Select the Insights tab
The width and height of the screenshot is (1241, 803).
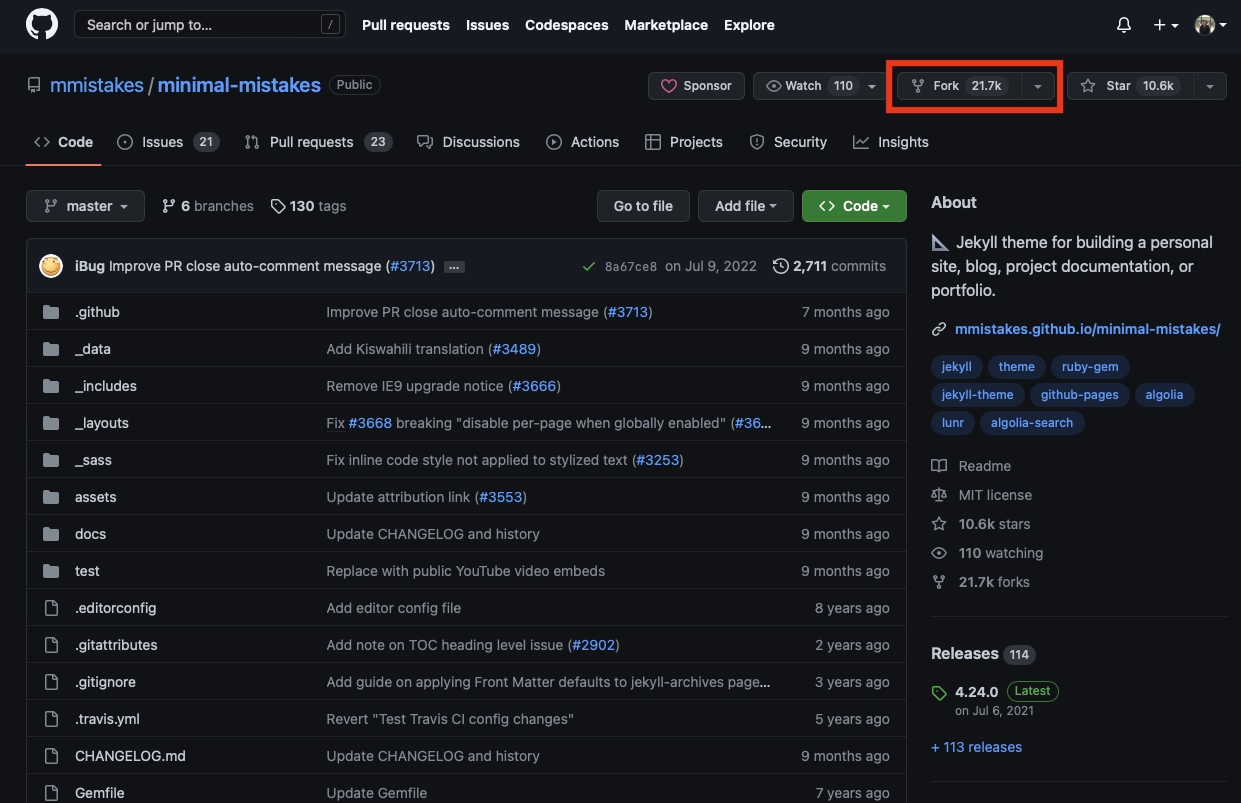pos(891,142)
